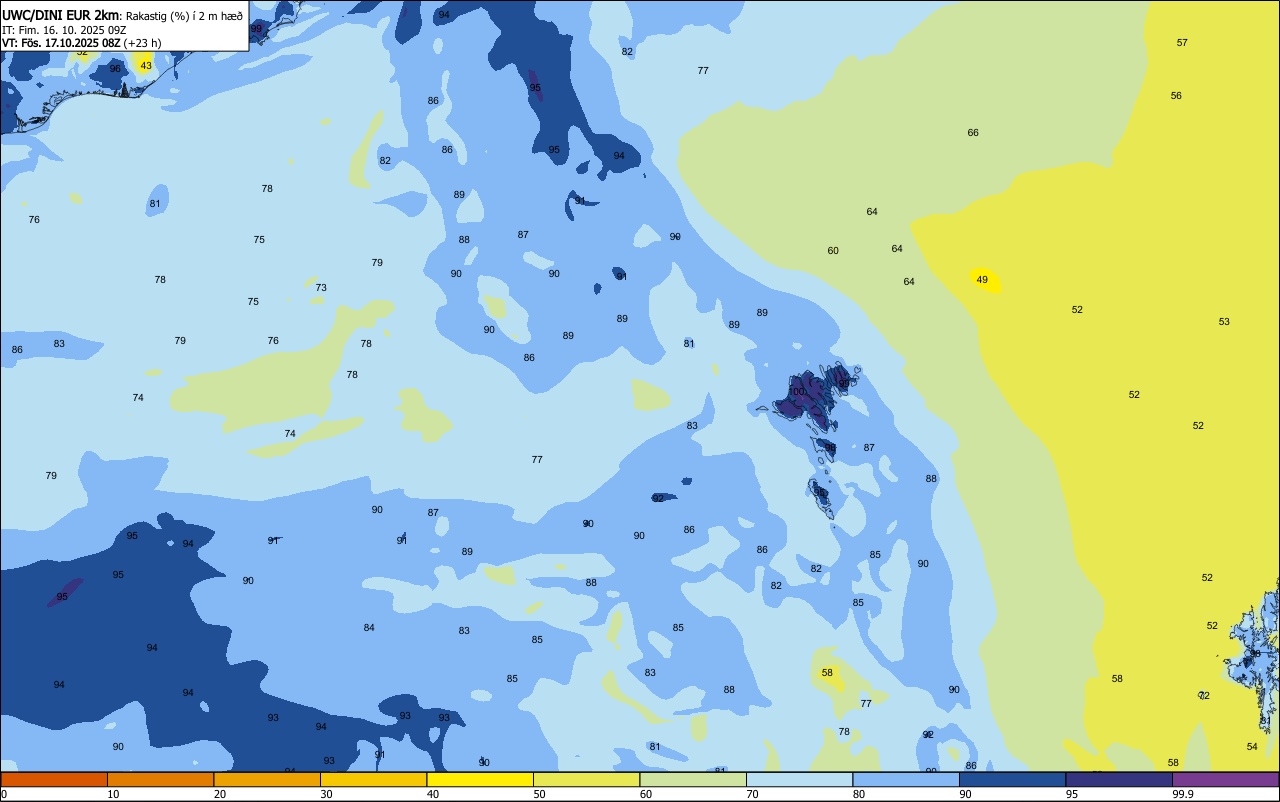Select humidity value 43 near the title box

click(x=146, y=66)
